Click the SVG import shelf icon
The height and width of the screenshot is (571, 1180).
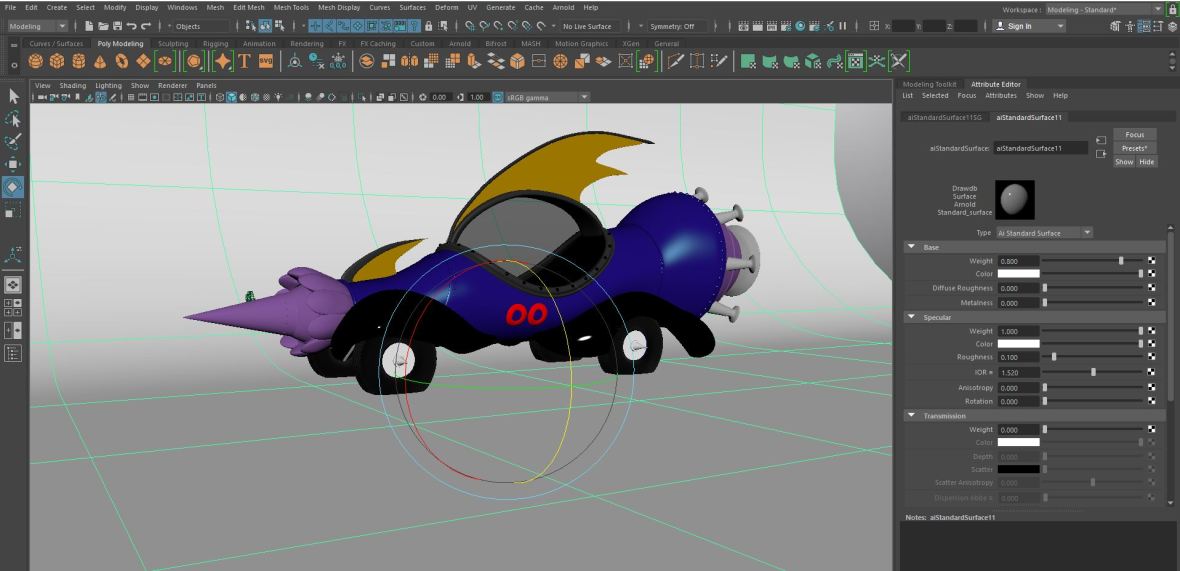pos(265,62)
